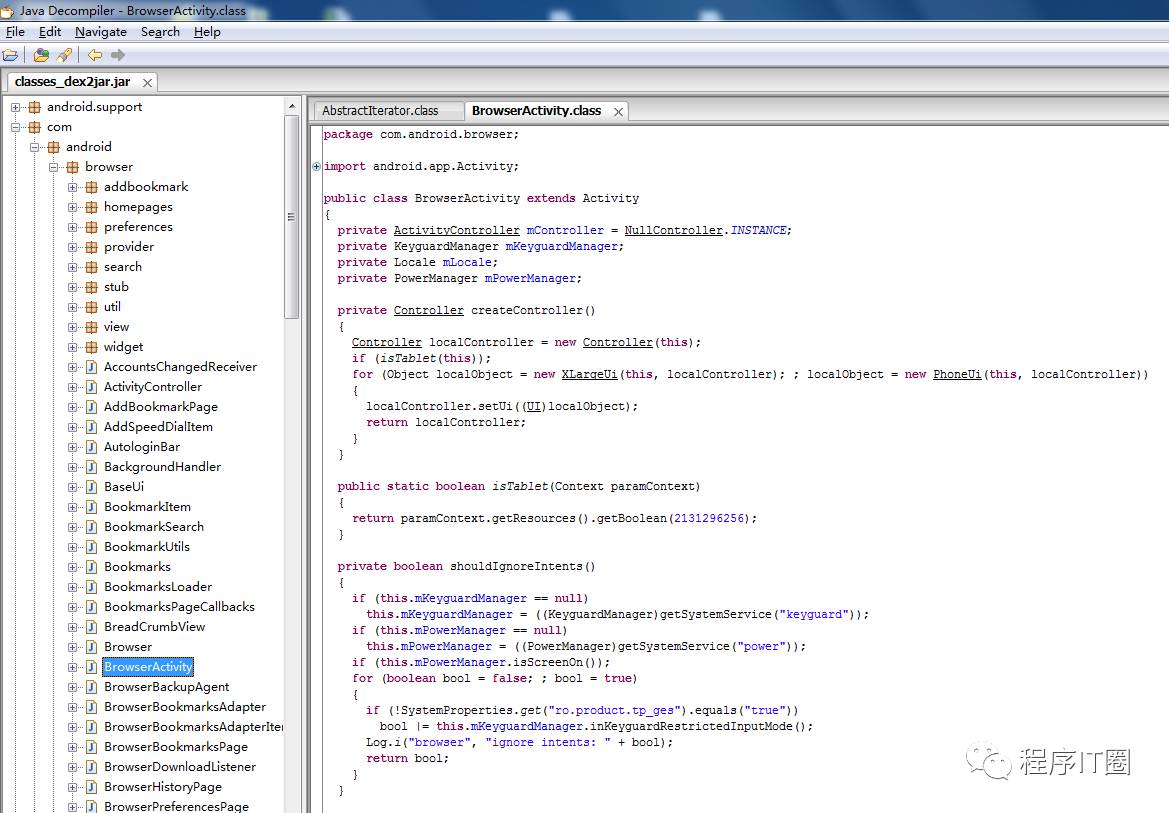Viewport: 1169px width, 813px height.
Task: Click the BaseUi class file icon
Action: point(91,487)
